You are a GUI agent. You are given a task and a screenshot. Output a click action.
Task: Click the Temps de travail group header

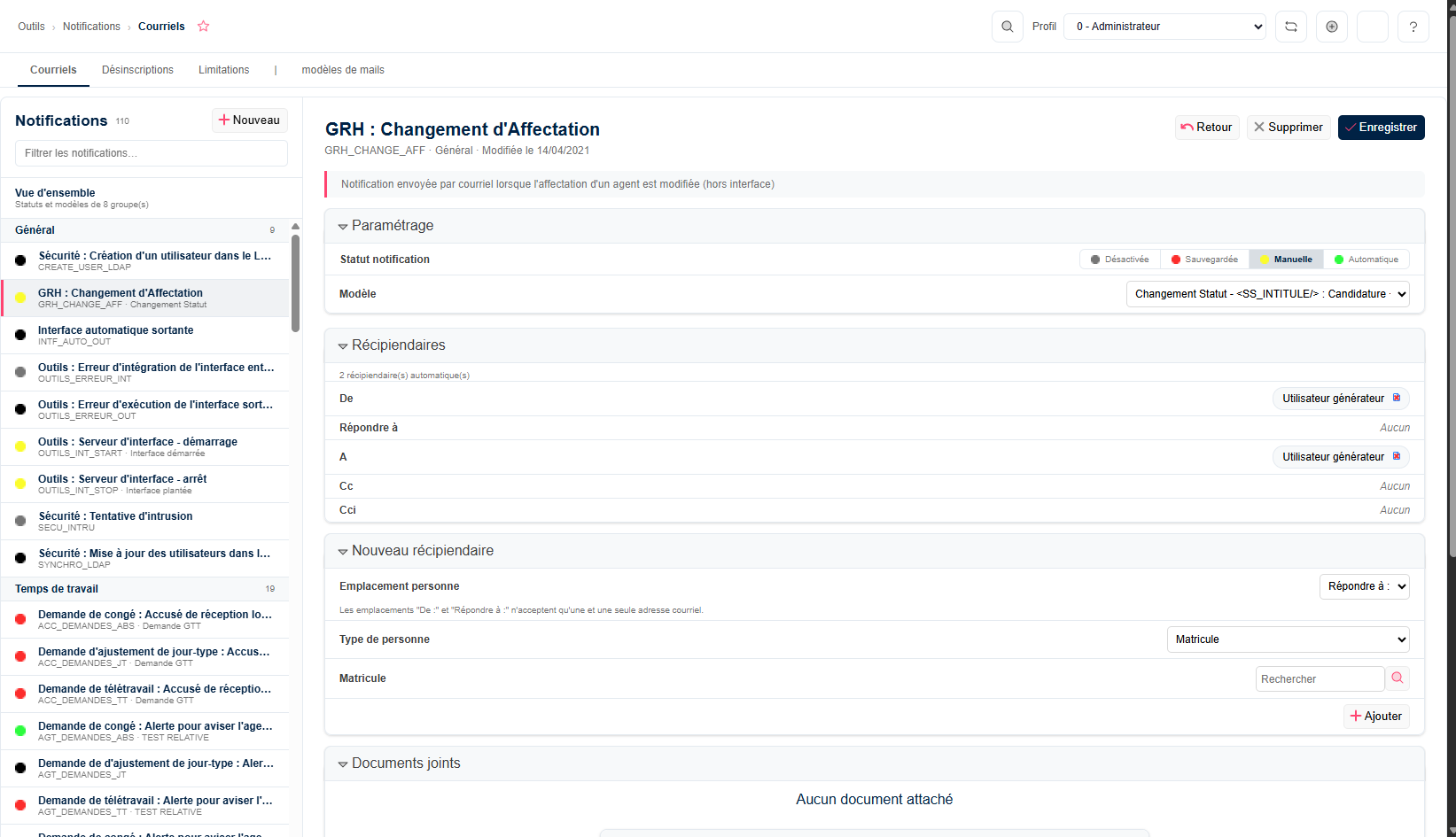pyautogui.click(x=145, y=589)
